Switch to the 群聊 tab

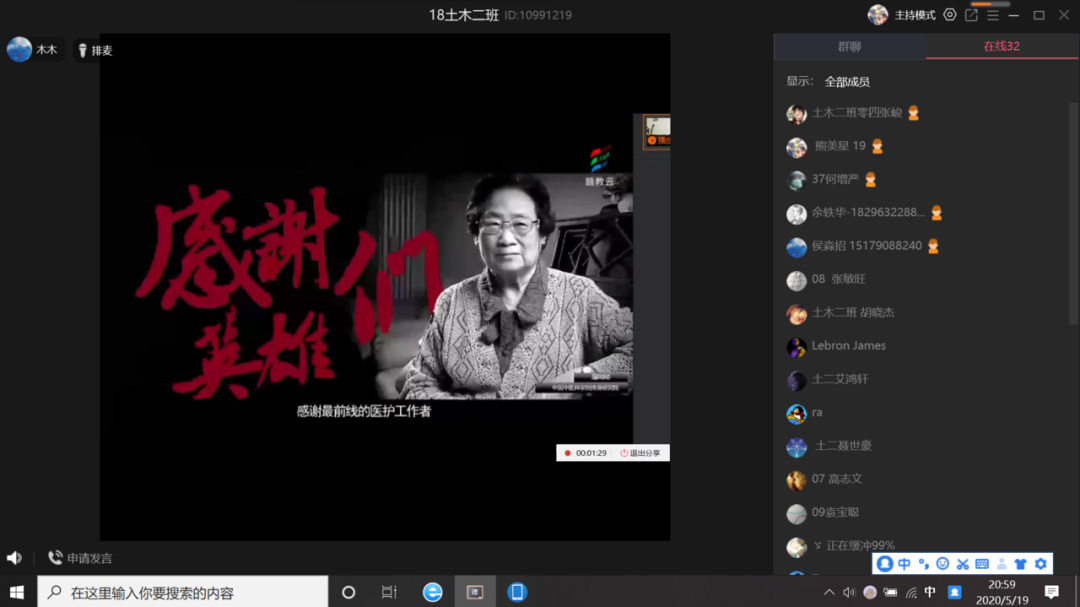[849, 46]
